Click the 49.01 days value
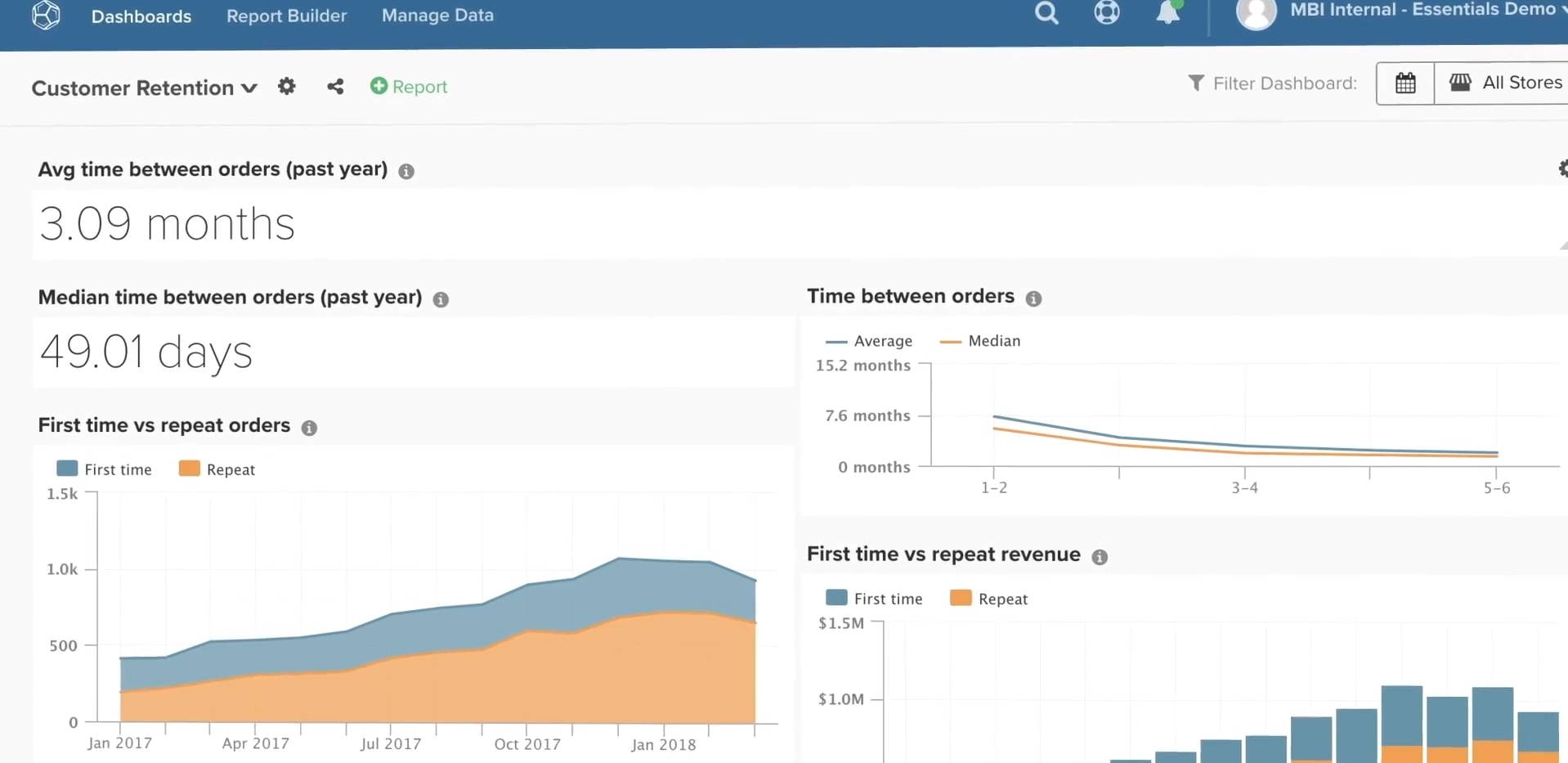This screenshot has width=1568, height=763. pos(146,352)
